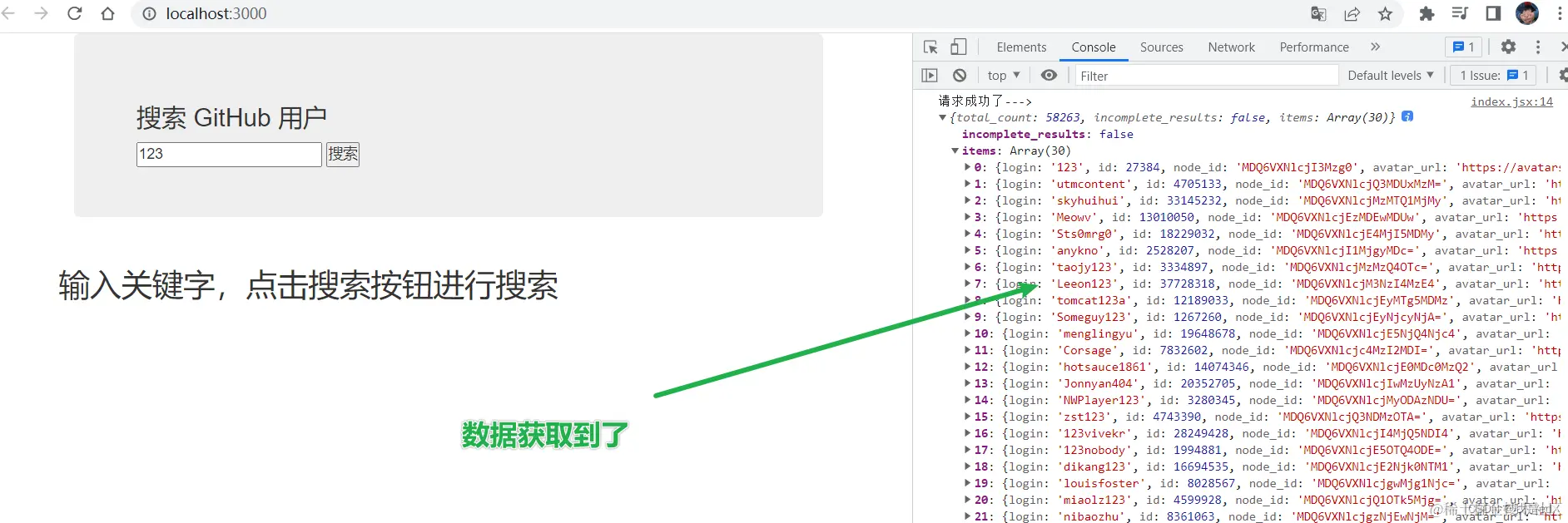Image resolution: width=1568 pixels, height=523 pixels.
Task: Bookmark this page with star icon
Action: 1385,13
